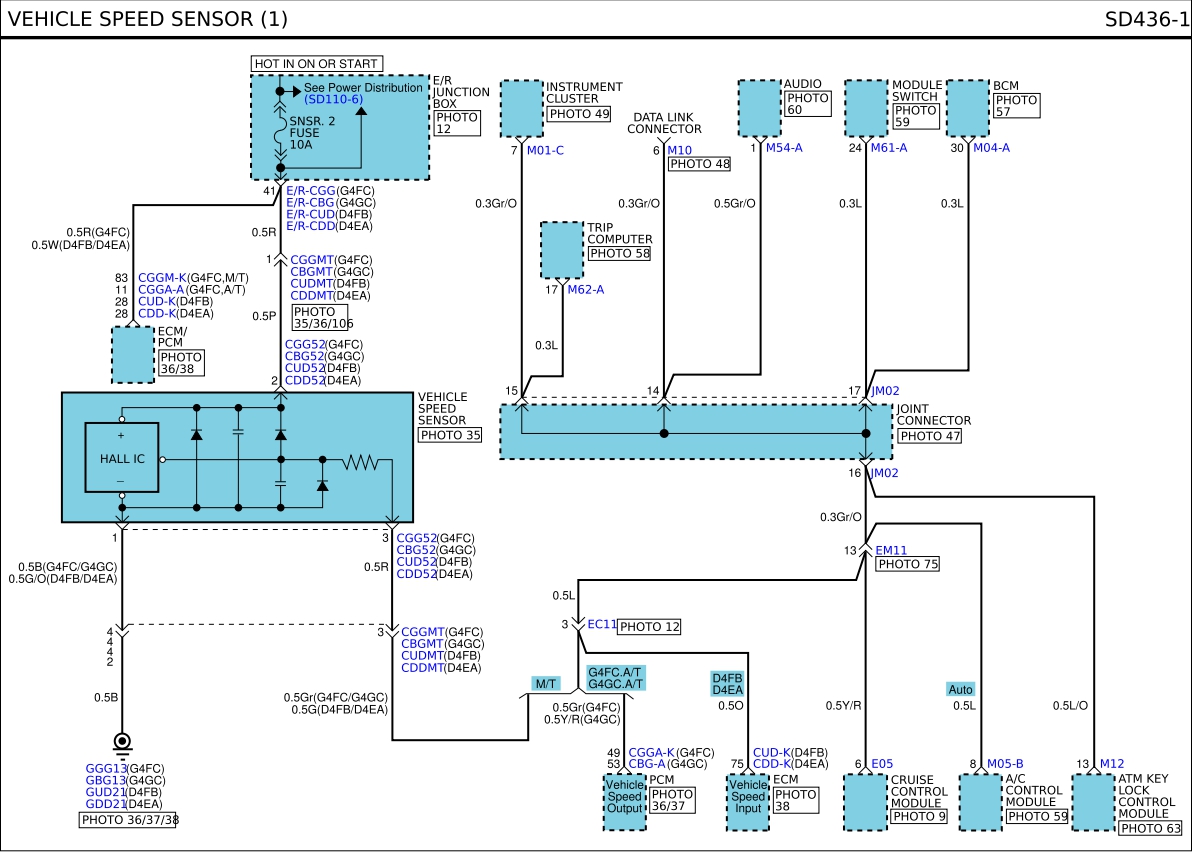Click the "CRUISE CONTROL MODULE" label
This screenshot has height=852, width=1192.
click(919, 791)
